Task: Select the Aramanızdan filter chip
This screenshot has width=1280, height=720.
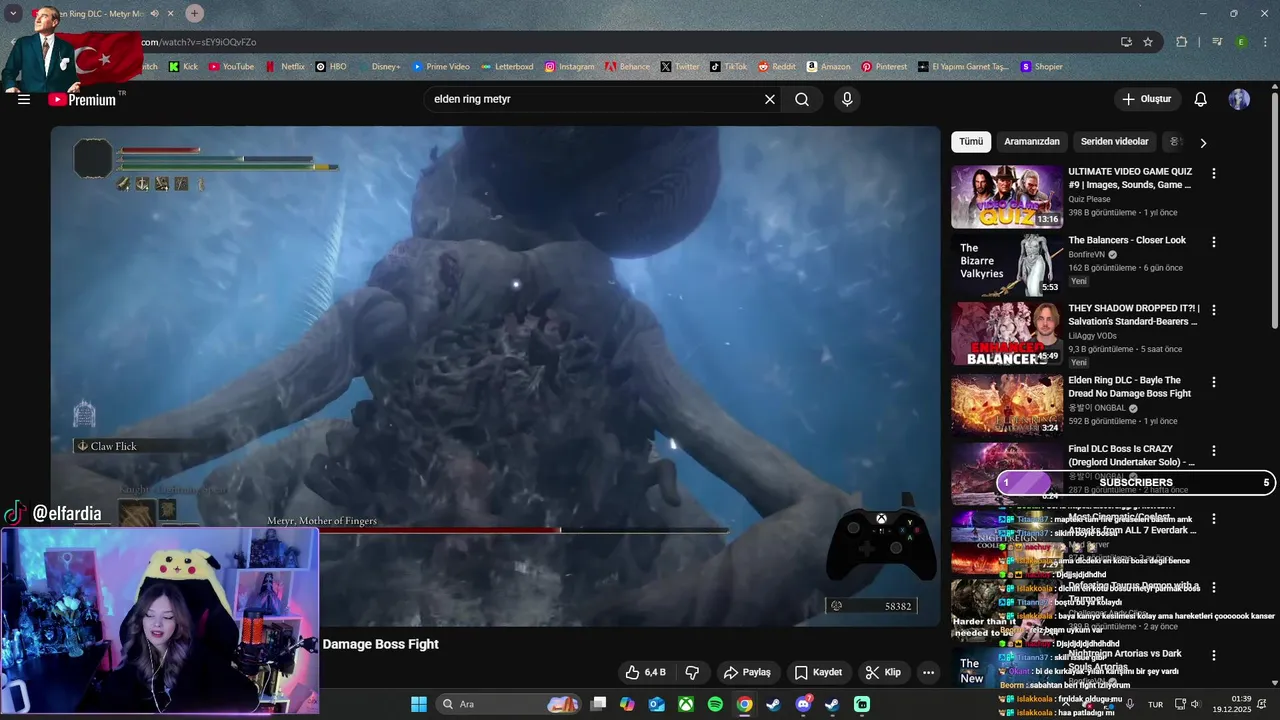Action: pyautogui.click(x=1032, y=142)
